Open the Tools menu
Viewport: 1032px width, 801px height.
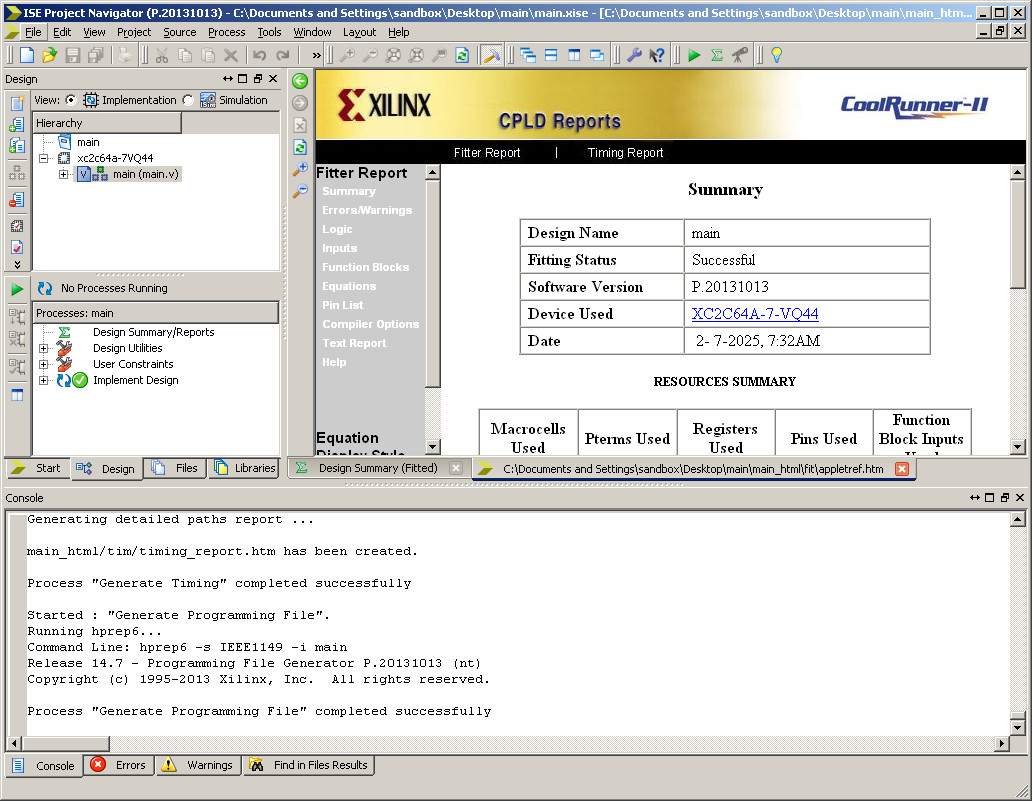[269, 32]
